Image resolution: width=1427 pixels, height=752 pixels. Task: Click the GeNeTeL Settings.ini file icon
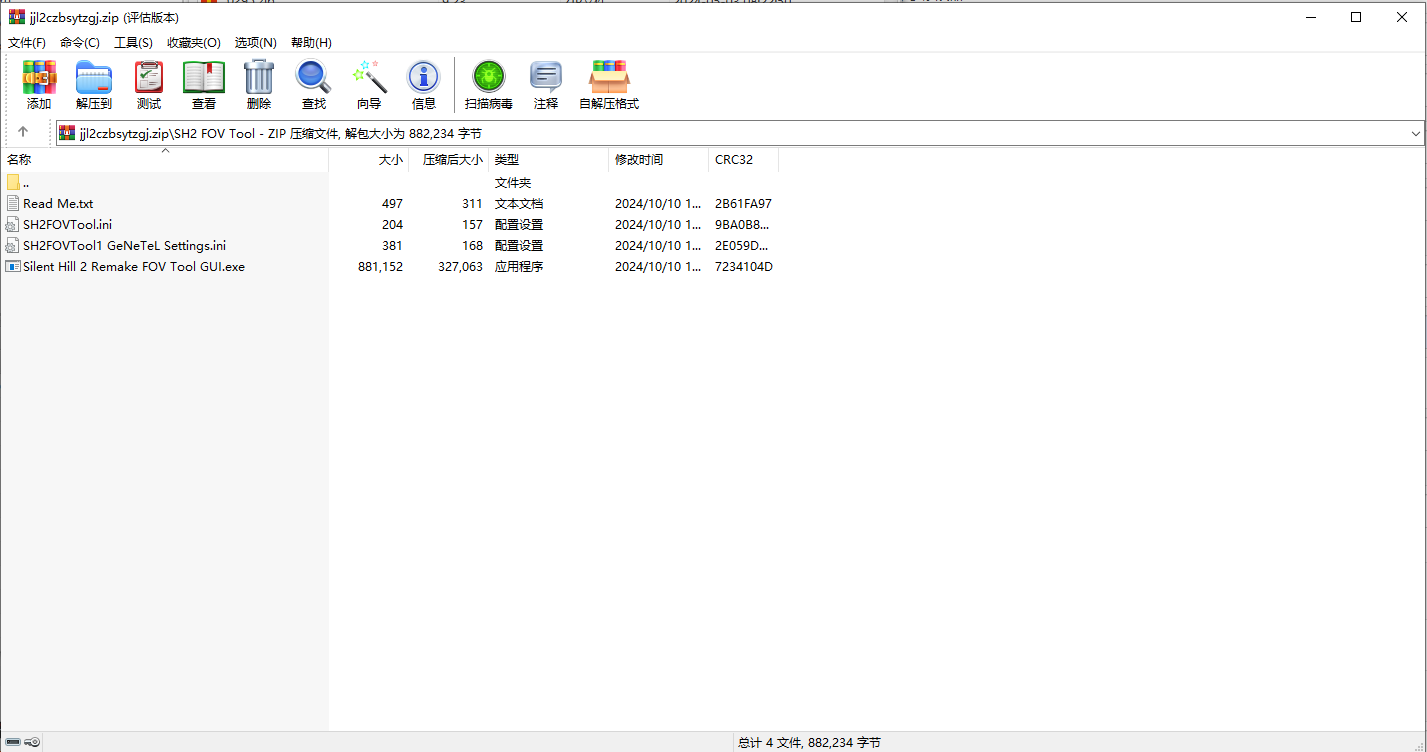(13, 245)
